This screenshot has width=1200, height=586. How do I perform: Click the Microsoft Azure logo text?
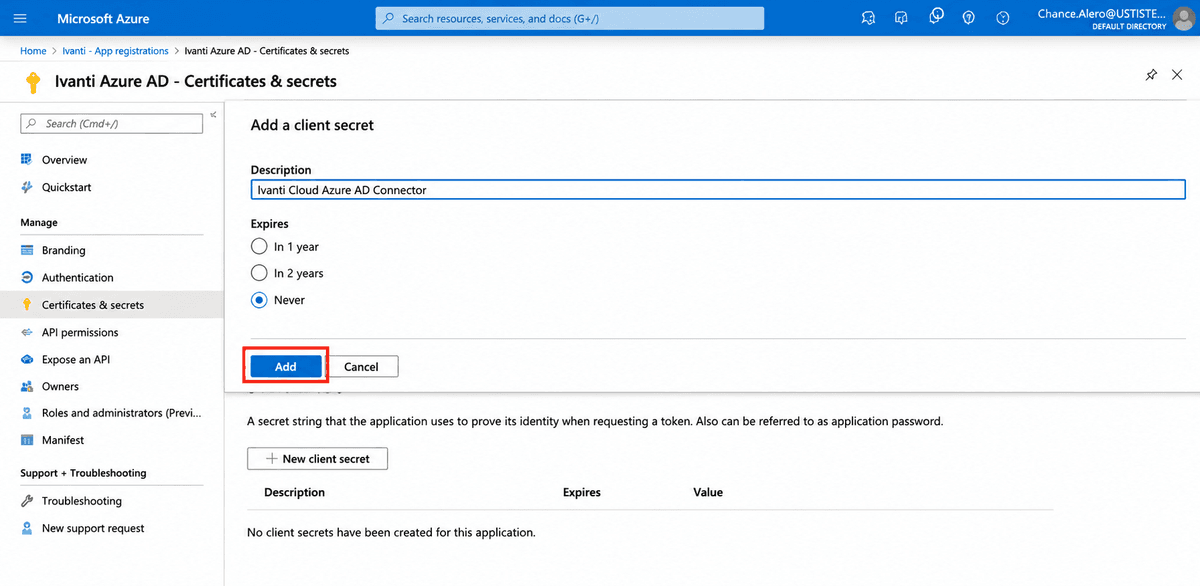pos(103,19)
